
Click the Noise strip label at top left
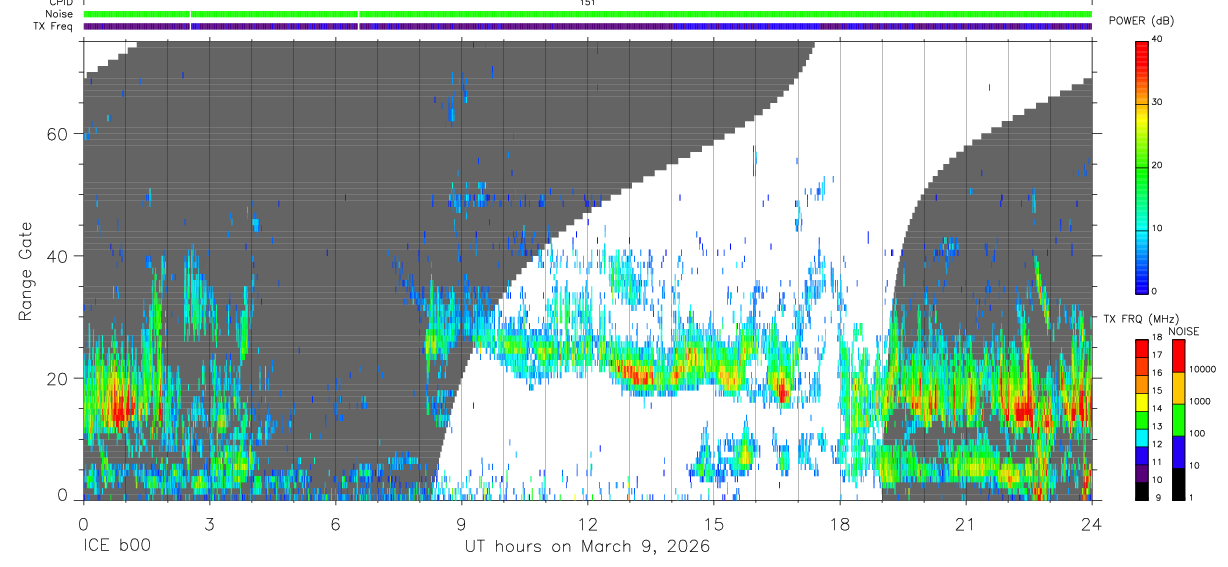[61, 14]
